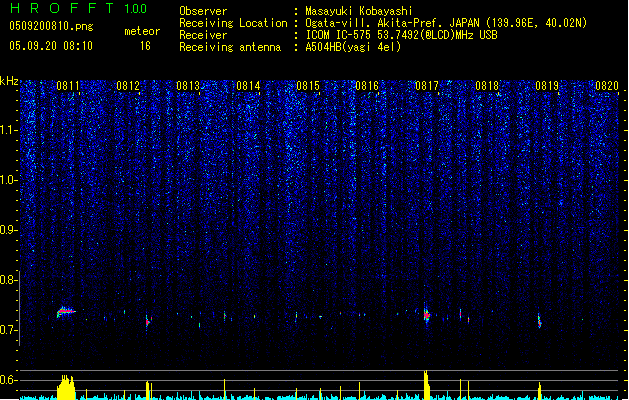This screenshot has width=629, height=400.
Task: Click the 0818 time marker
Action: click(x=487, y=86)
